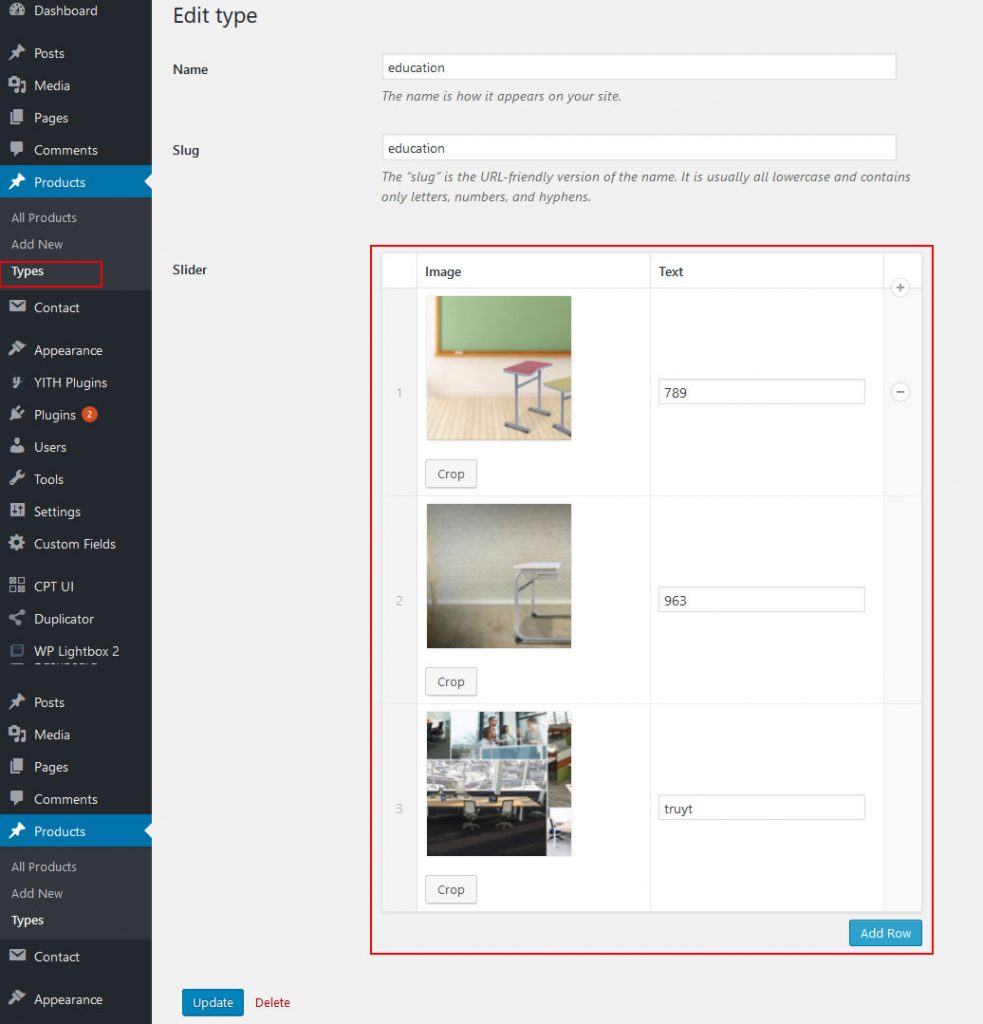
Task: Click the CPT UI grid icon
Action: point(17,585)
